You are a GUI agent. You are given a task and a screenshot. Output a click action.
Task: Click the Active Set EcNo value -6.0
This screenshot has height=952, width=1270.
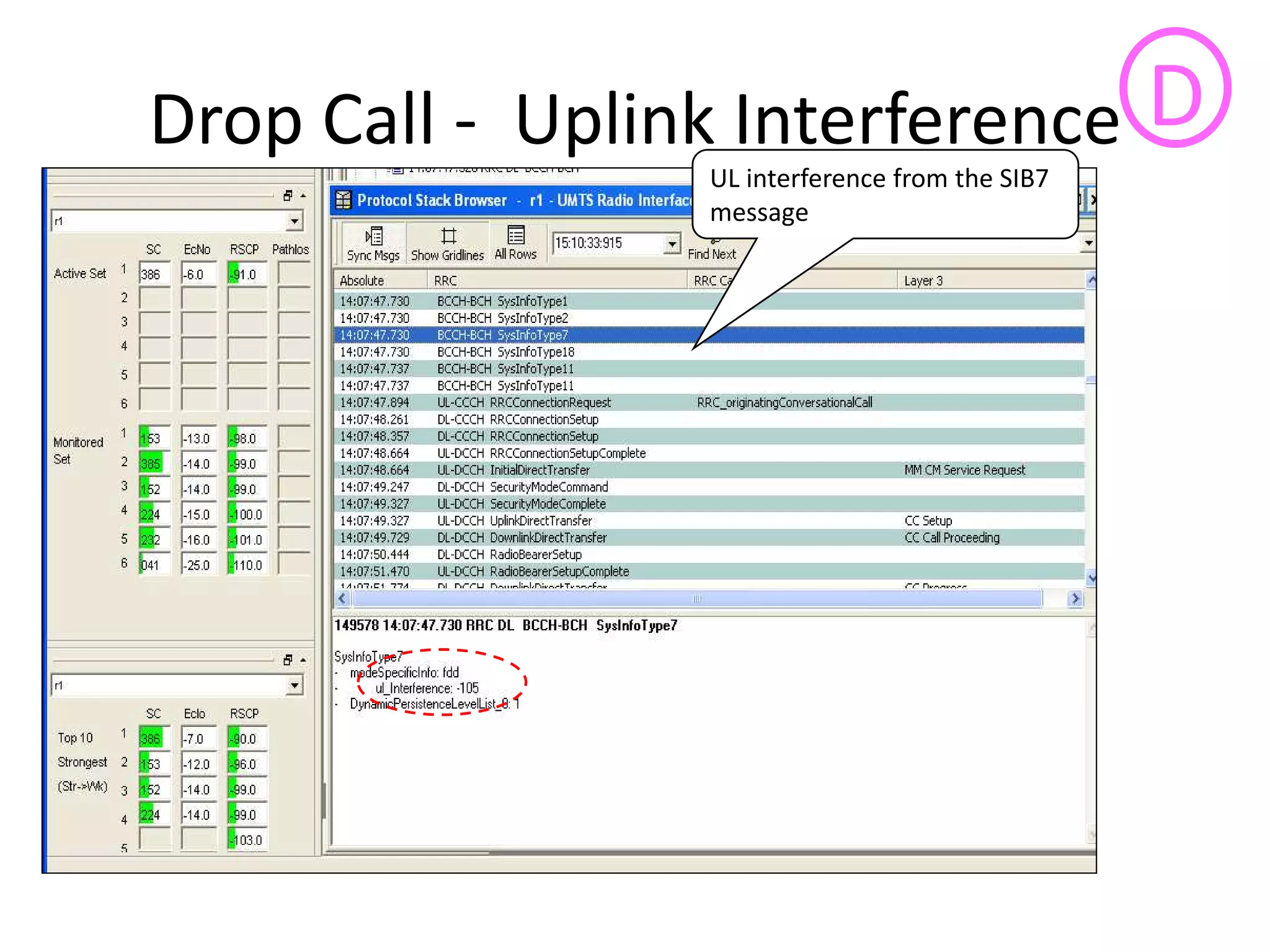point(199,274)
